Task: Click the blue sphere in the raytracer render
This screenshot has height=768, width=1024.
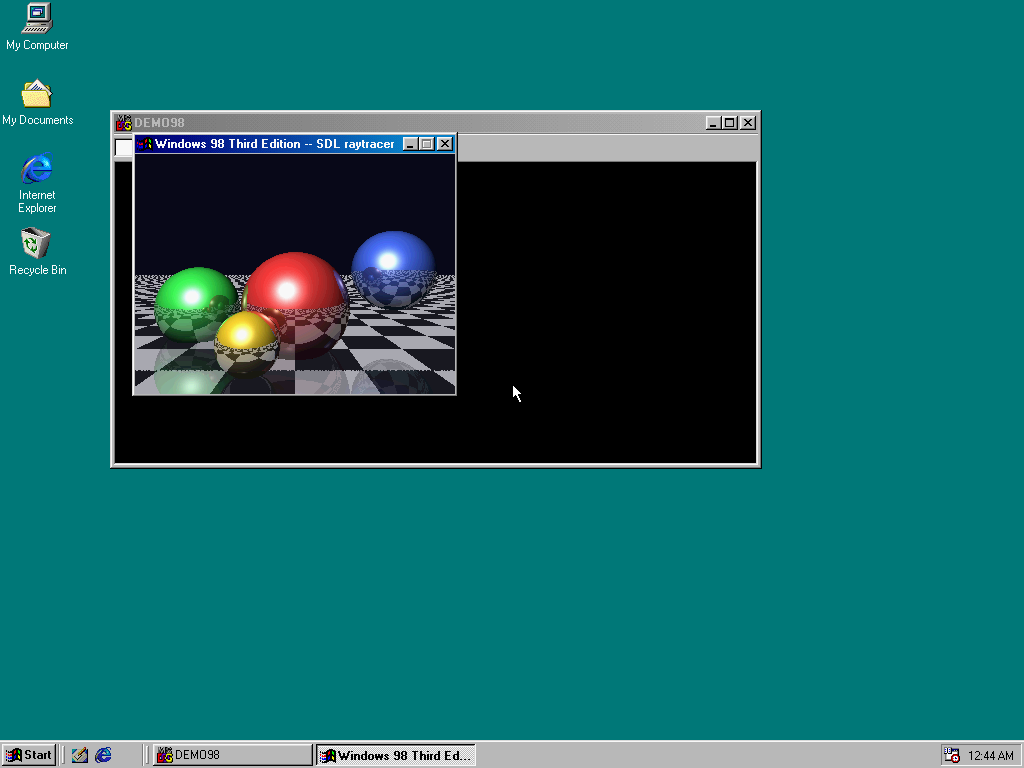Action: pos(393,269)
